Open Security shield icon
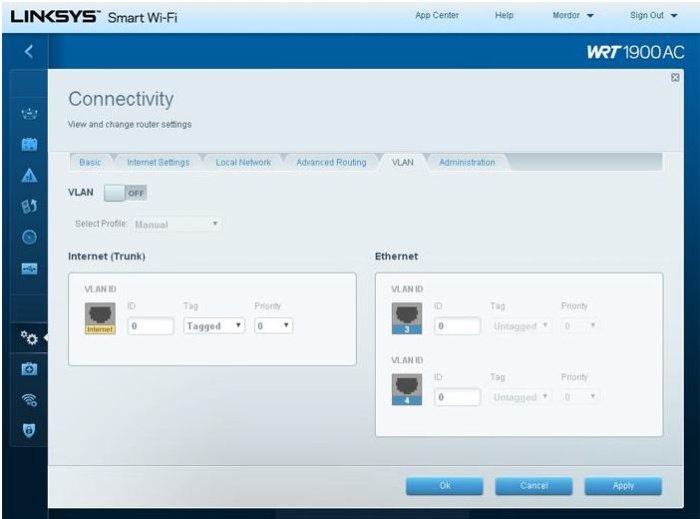Viewport: 700px width, 519px height. pyautogui.click(x=29, y=431)
